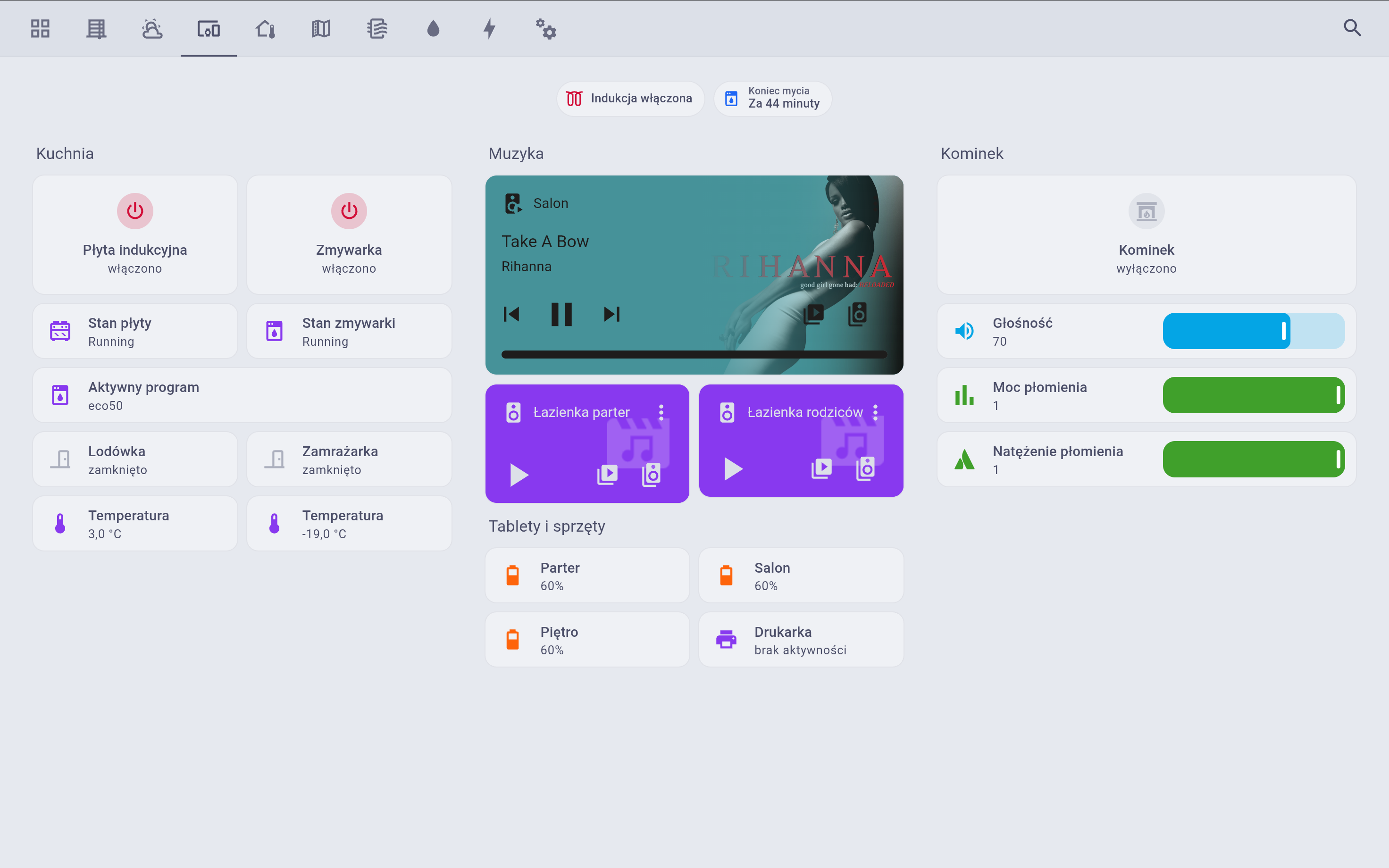Toggle the Kominek fireplace card
1389x868 pixels.
(1146, 234)
